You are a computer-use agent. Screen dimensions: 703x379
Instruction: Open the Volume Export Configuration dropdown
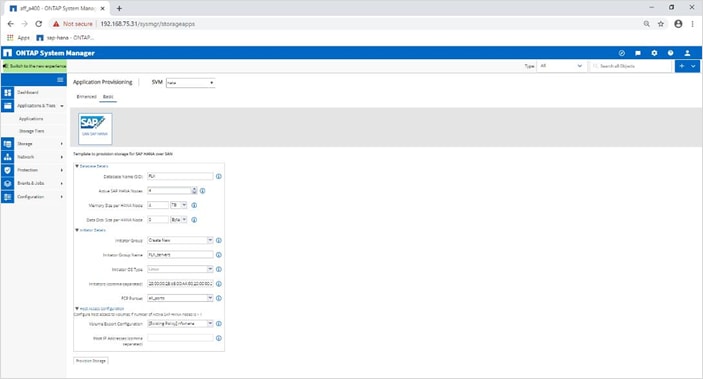tap(180, 323)
